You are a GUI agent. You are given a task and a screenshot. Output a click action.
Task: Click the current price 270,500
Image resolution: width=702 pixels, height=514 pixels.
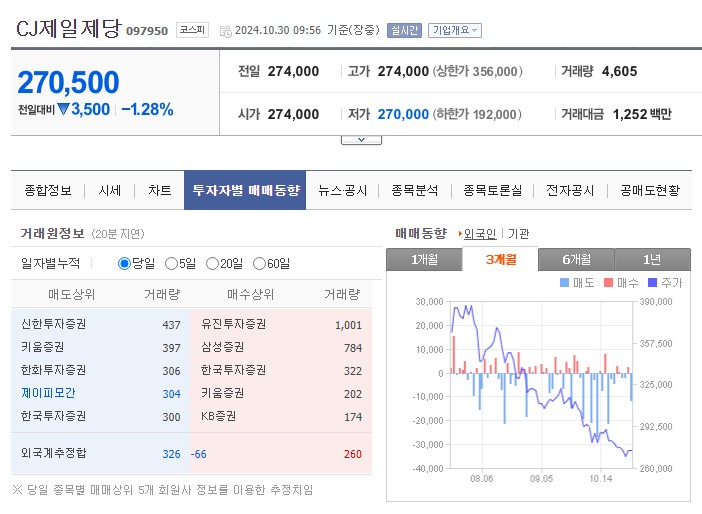click(x=68, y=82)
